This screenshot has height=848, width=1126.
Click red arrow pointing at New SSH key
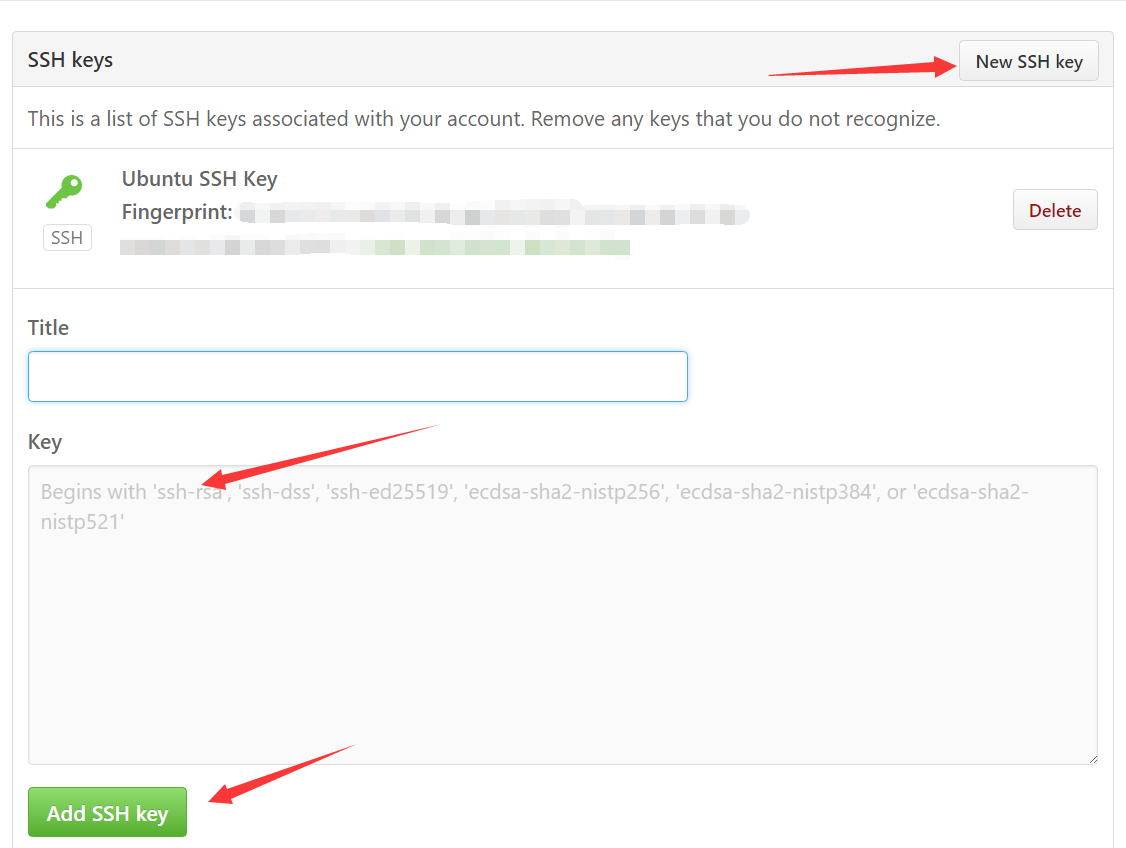pyautogui.click(x=862, y=67)
